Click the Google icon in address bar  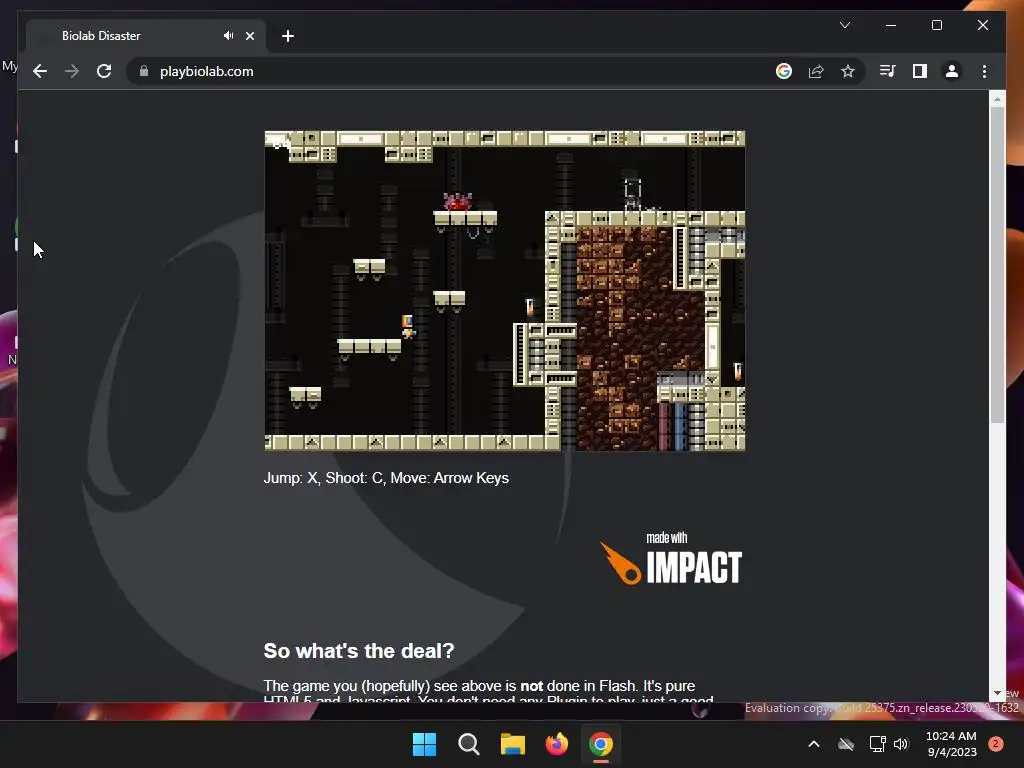(x=784, y=71)
